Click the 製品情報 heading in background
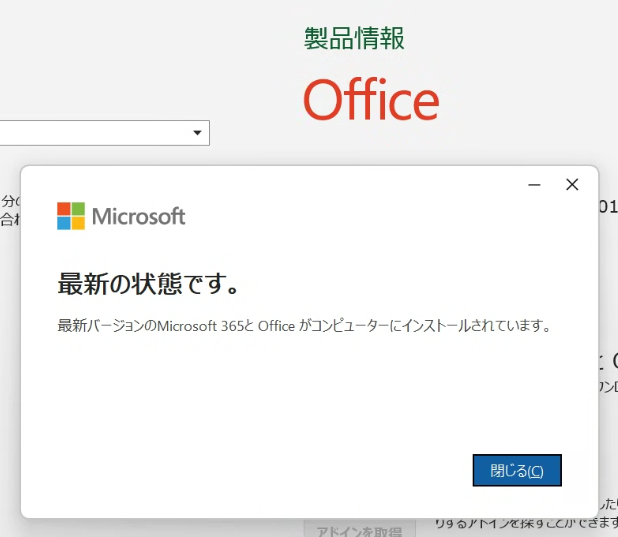 pos(354,39)
